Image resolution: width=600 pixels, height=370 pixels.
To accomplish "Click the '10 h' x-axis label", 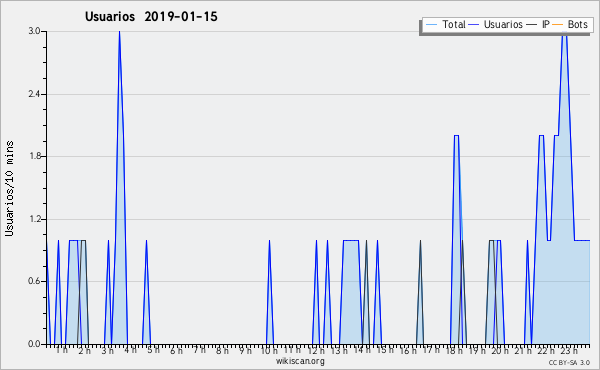I will click(x=269, y=350).
